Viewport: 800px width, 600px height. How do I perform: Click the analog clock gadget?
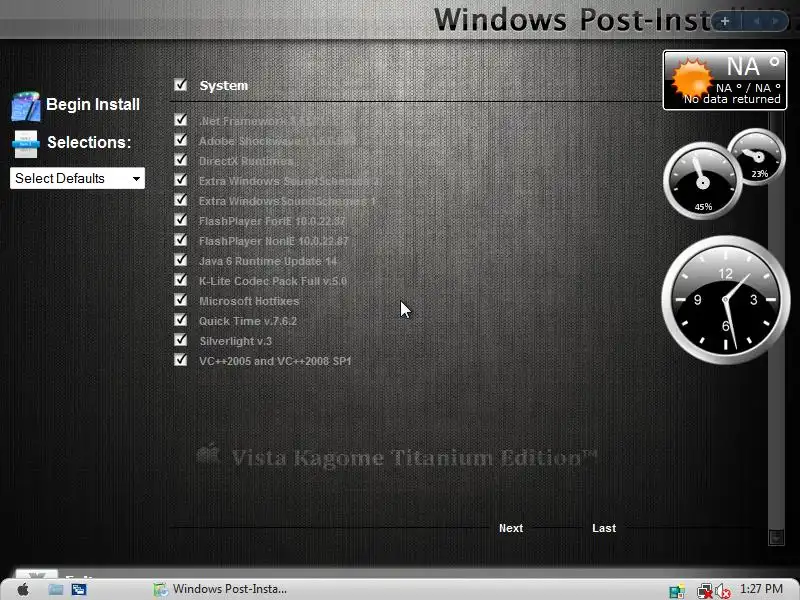click(725, 300)
